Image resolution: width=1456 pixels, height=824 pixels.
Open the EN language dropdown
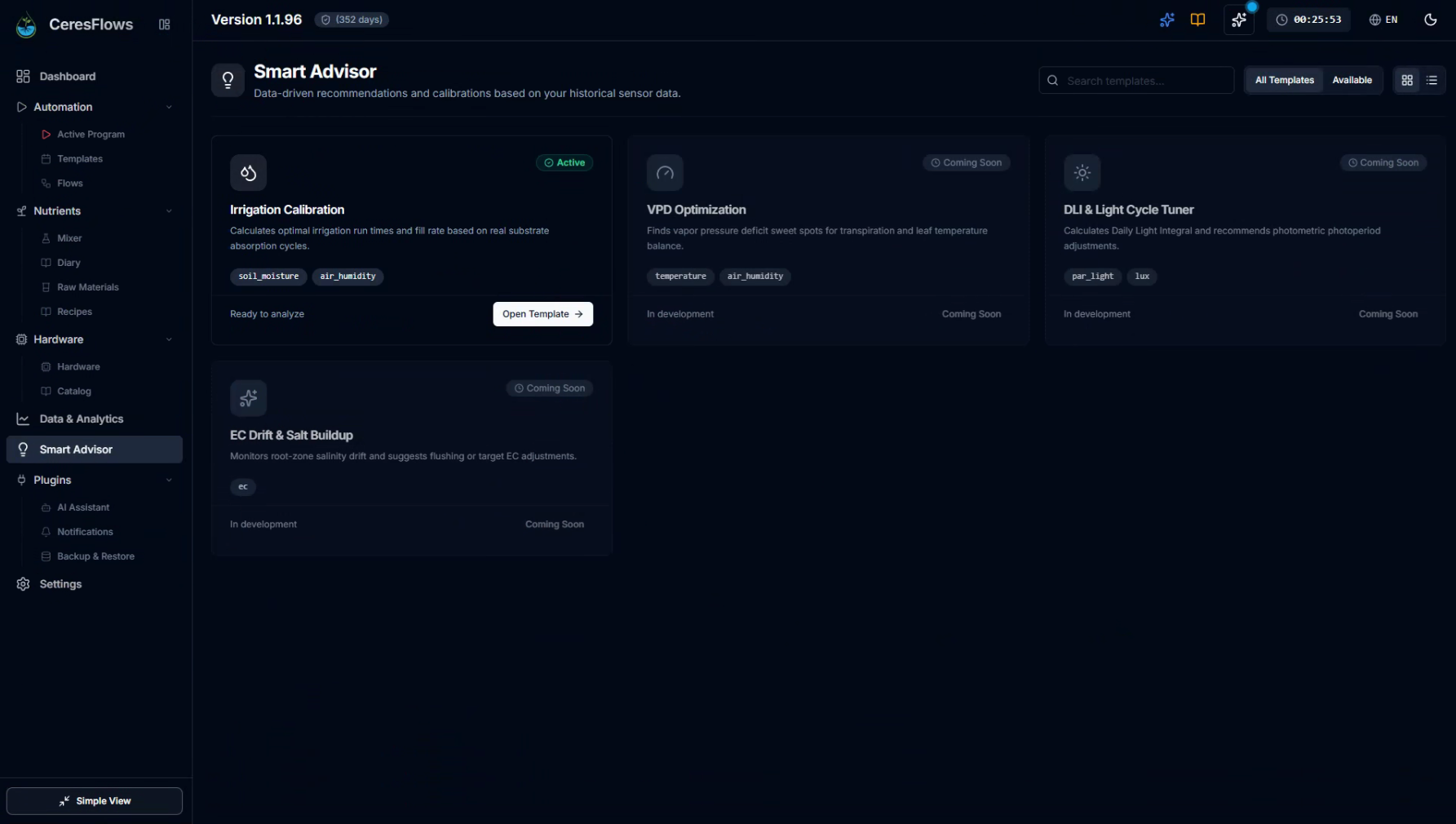1383,20
